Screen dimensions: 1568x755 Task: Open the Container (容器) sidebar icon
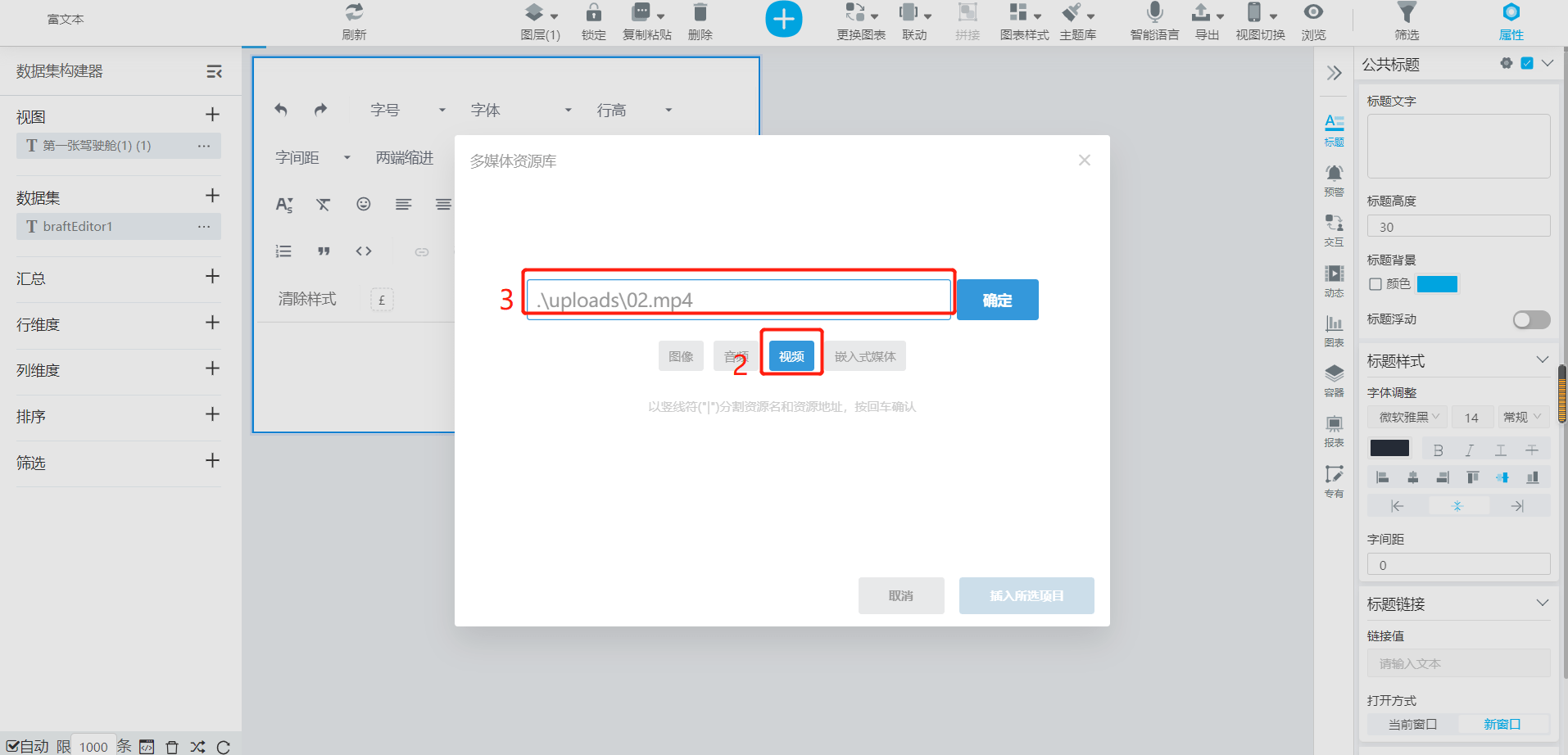pos(1334,374)
